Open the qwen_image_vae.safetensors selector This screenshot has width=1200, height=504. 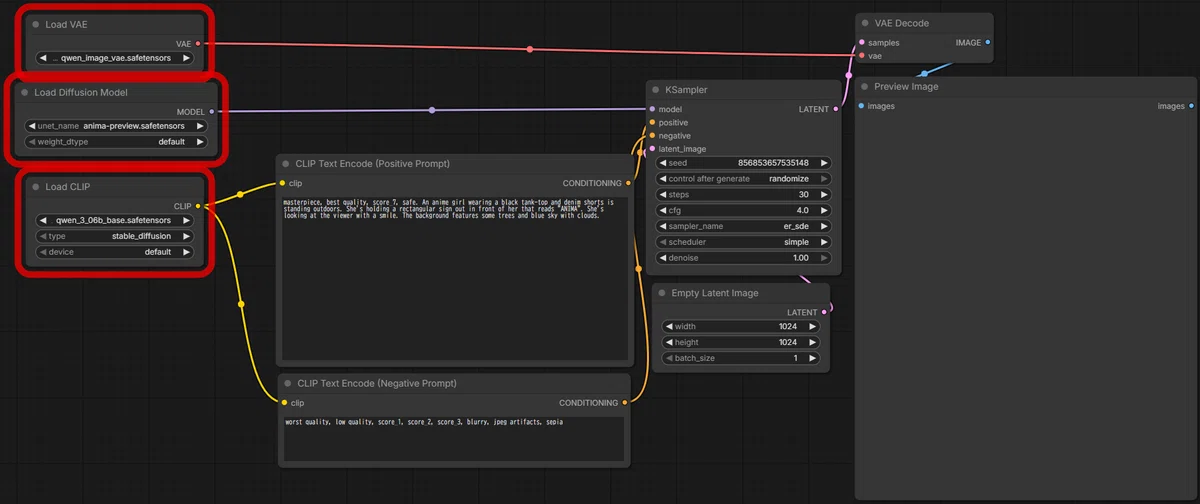pos(116,58)
